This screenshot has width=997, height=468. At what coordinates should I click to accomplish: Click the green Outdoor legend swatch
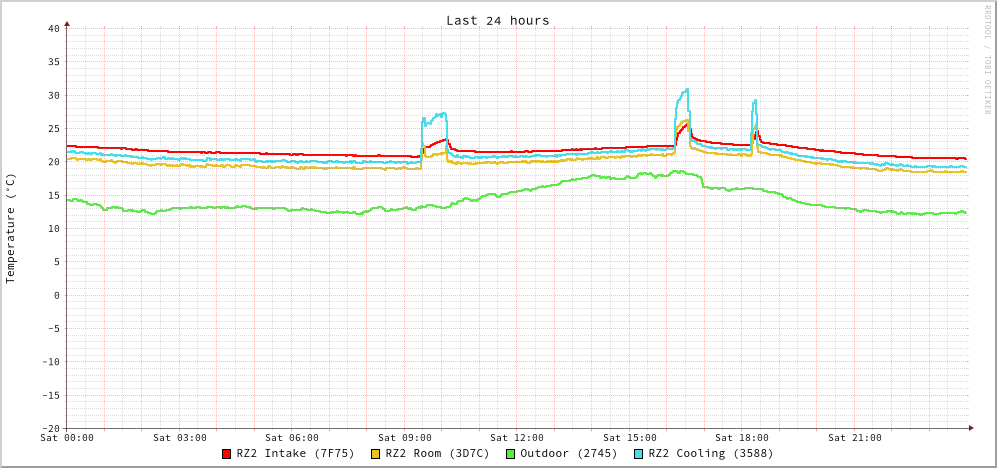click(510, 454)
